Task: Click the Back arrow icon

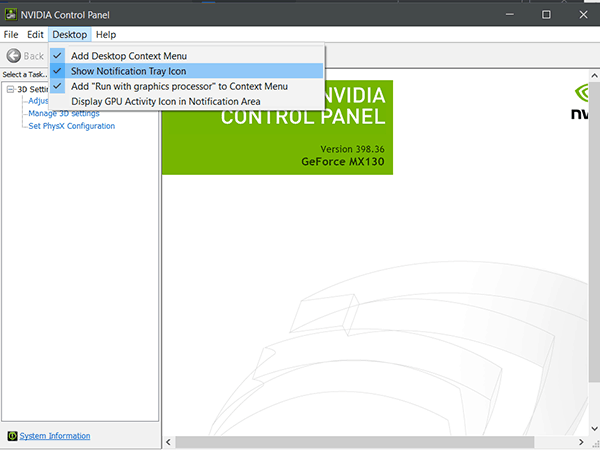Action: click(14, 56)
